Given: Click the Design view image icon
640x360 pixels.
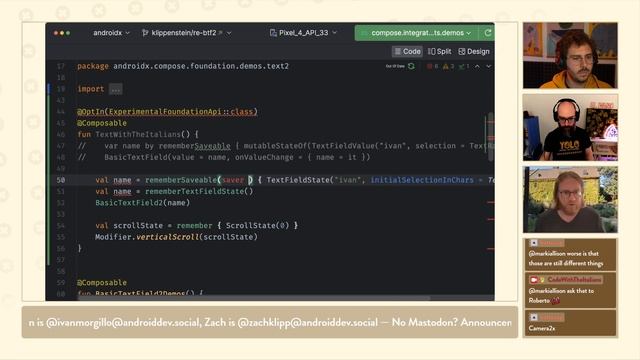Looking at the screenshot, I should 462,51.
